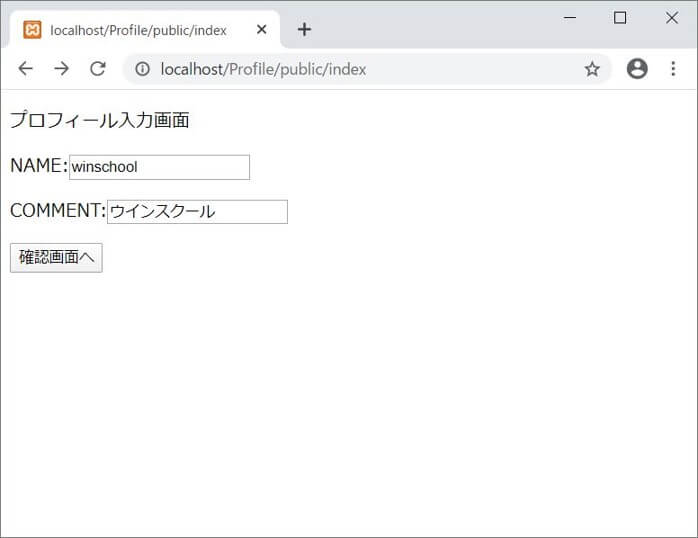Submit with the 確認画面へ button
This screenshot has width=698, height=538.
coord(56,258)
